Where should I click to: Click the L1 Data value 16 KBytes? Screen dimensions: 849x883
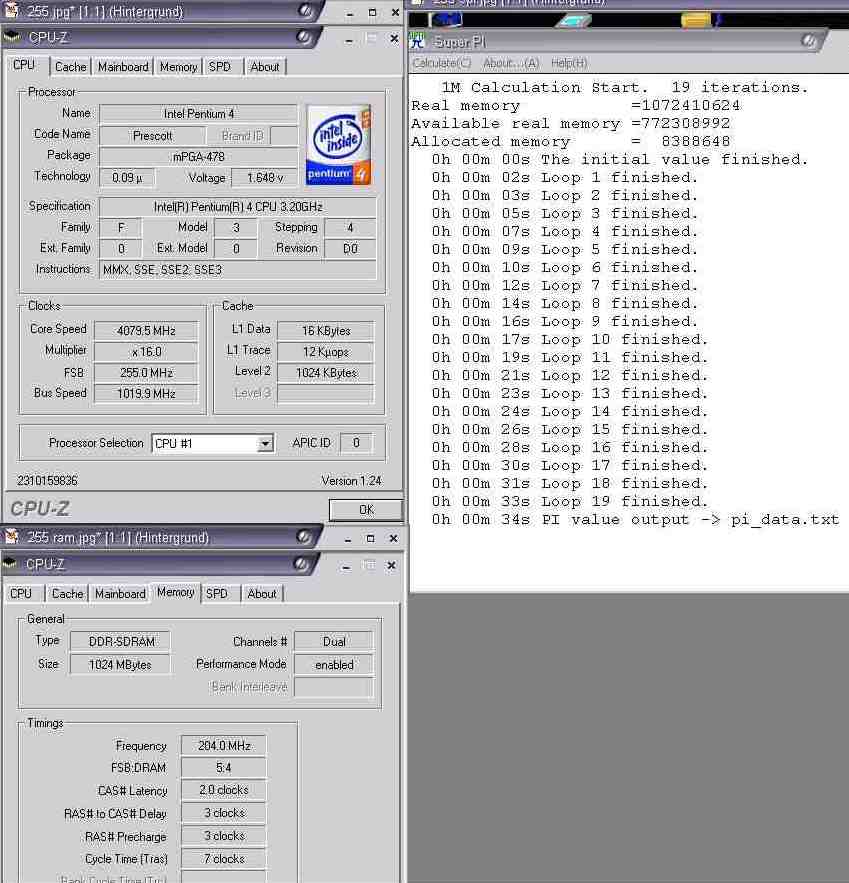[x=325, y=331]
